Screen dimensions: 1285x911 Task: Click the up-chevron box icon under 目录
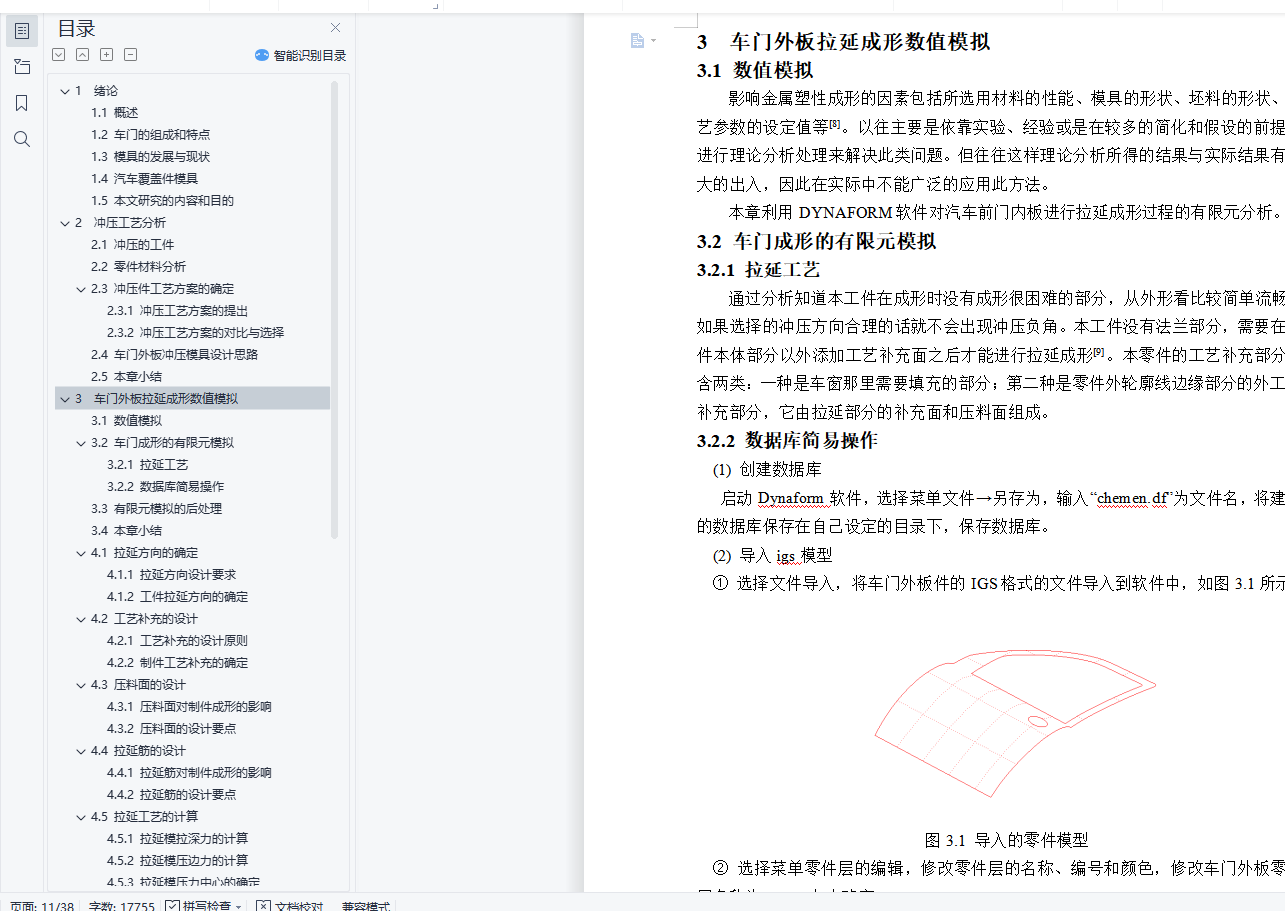tap(83, 55)
